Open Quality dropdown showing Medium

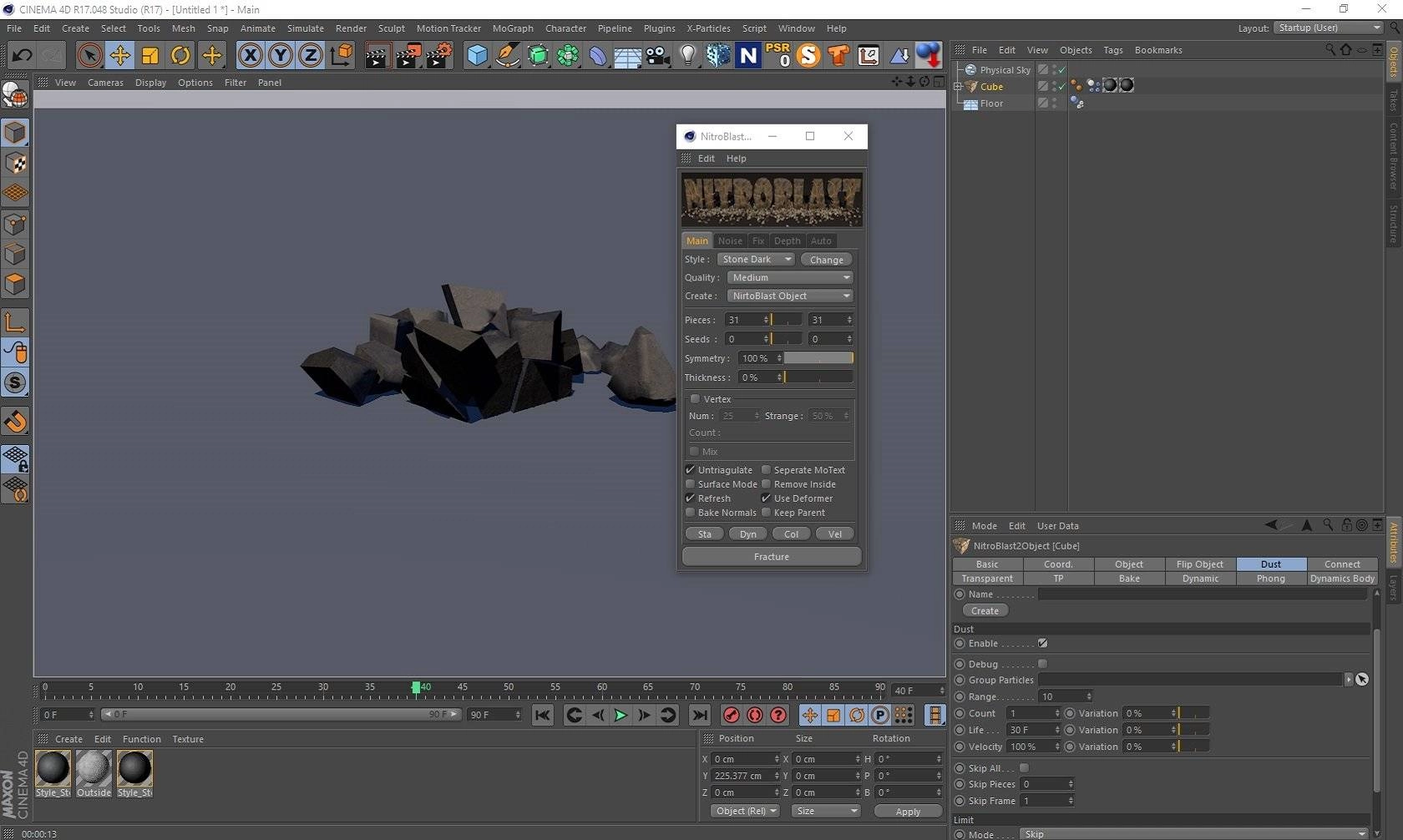pyautogui.click(x=789, y=278)
